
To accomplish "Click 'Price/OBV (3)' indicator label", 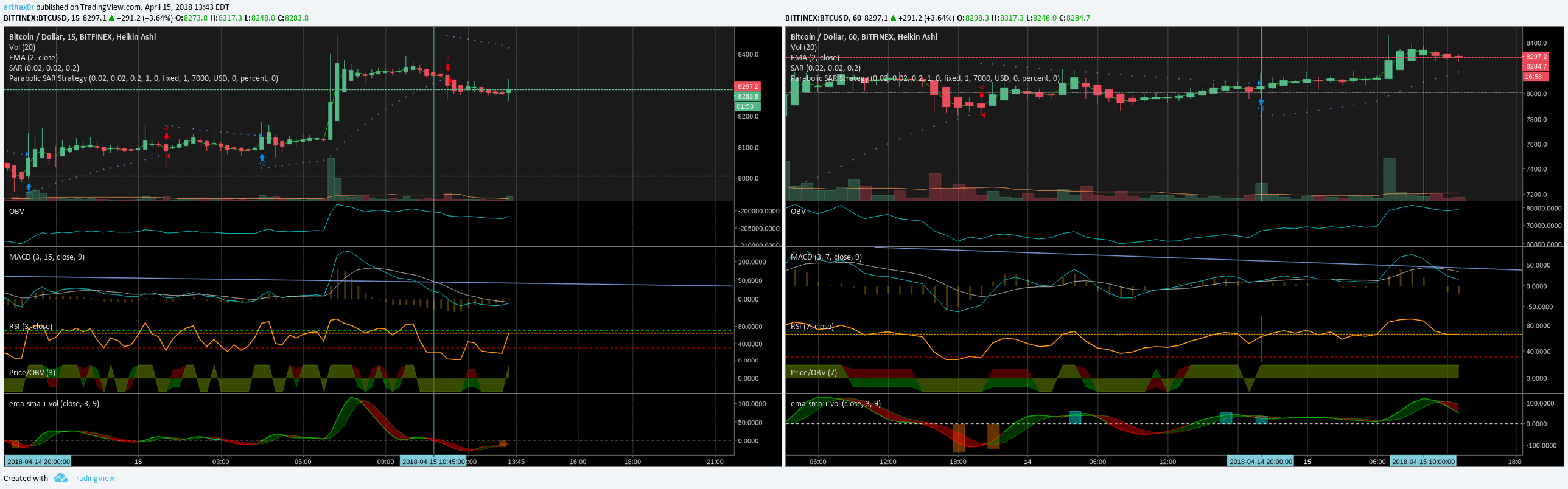I will 32,372.
